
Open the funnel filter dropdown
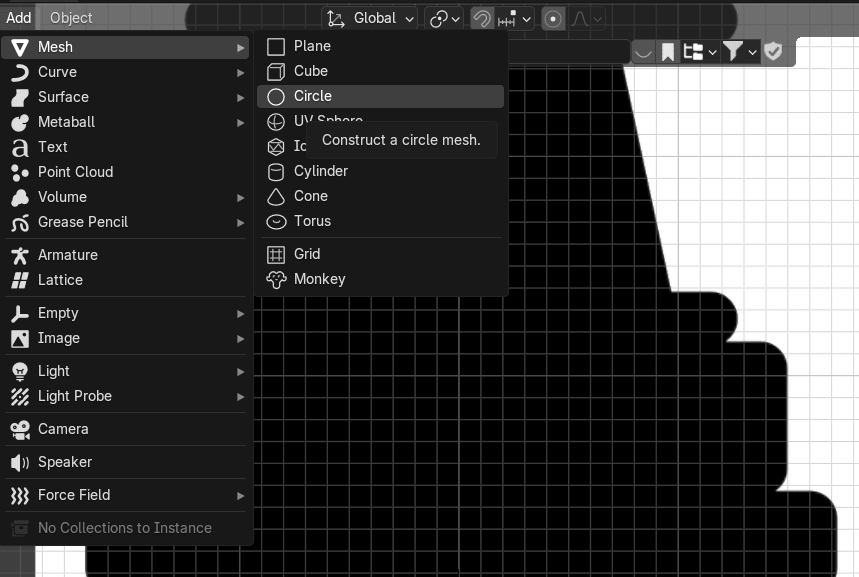coord(740,51)
